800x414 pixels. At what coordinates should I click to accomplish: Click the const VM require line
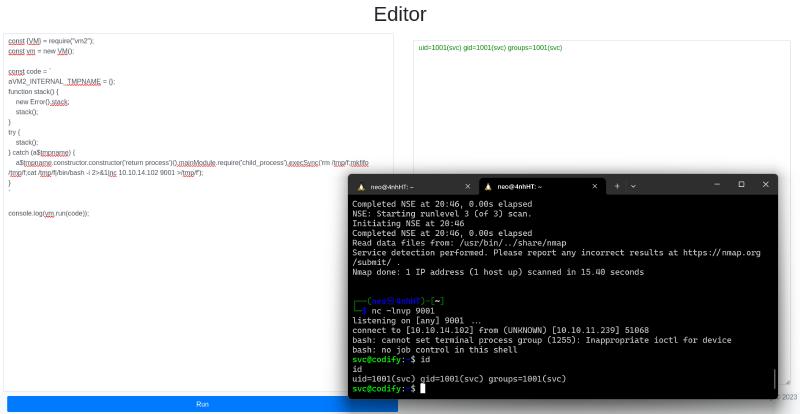coord(50,41)
